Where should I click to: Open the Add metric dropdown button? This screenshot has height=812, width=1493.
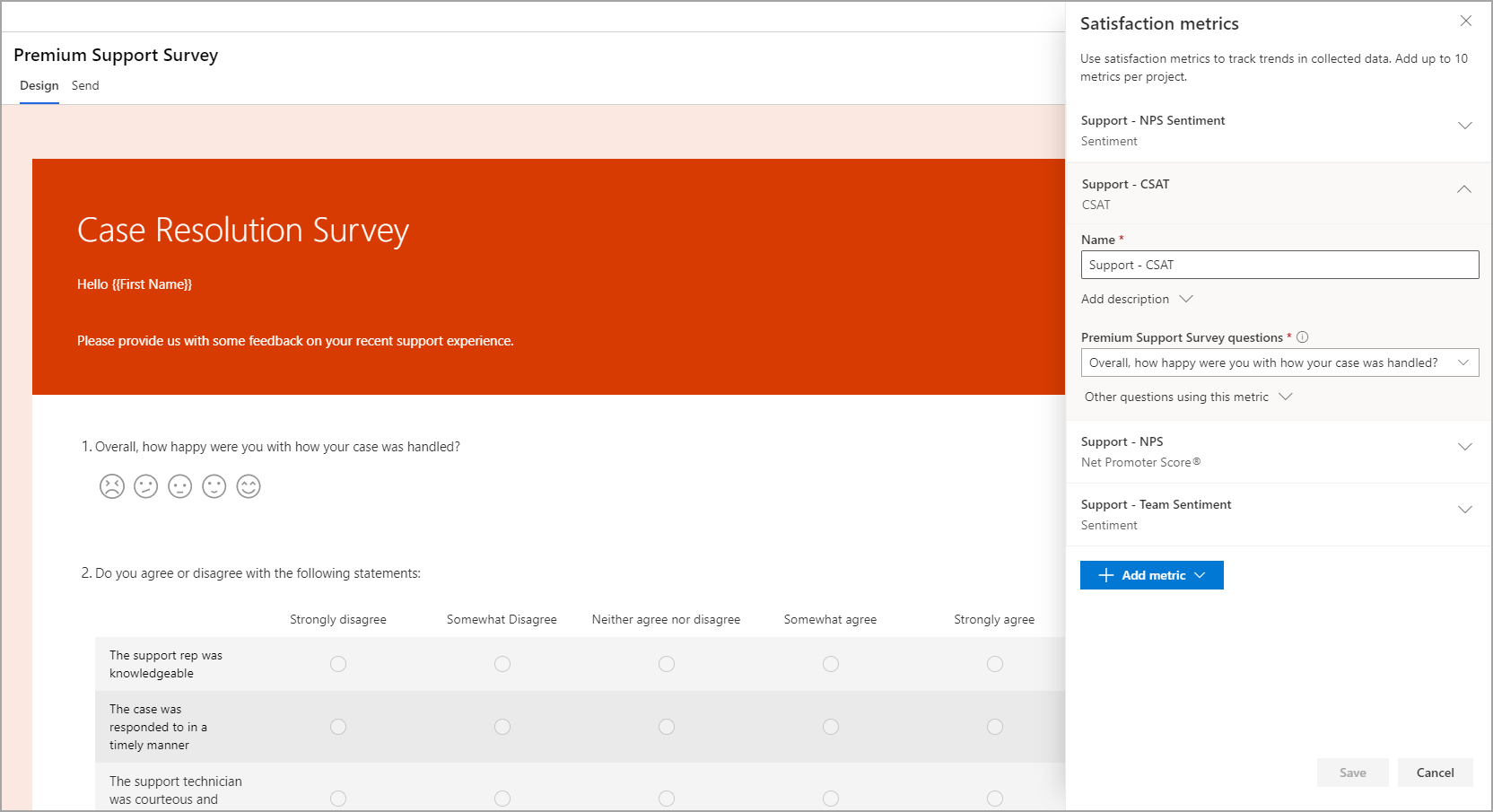[1152, 575]
